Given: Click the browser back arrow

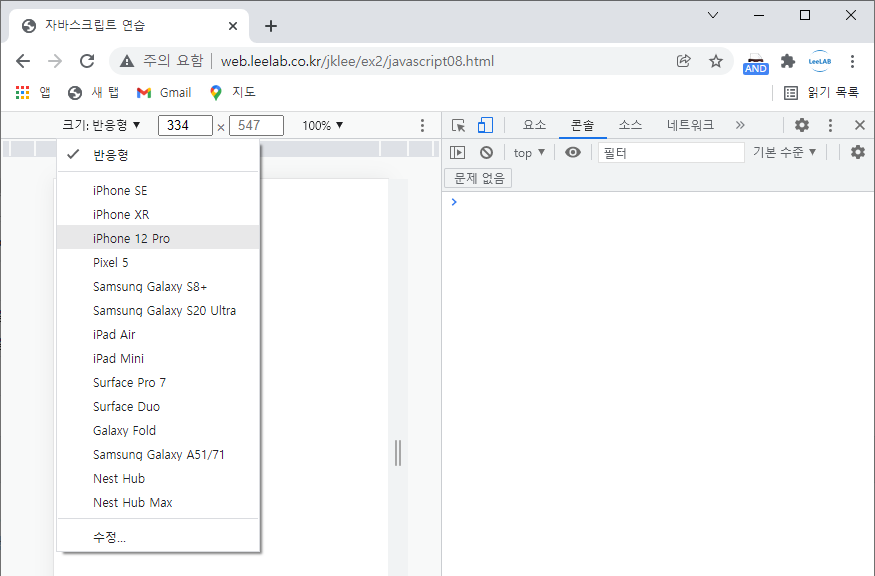Looking at the screenshot, I should pos(23,61).
